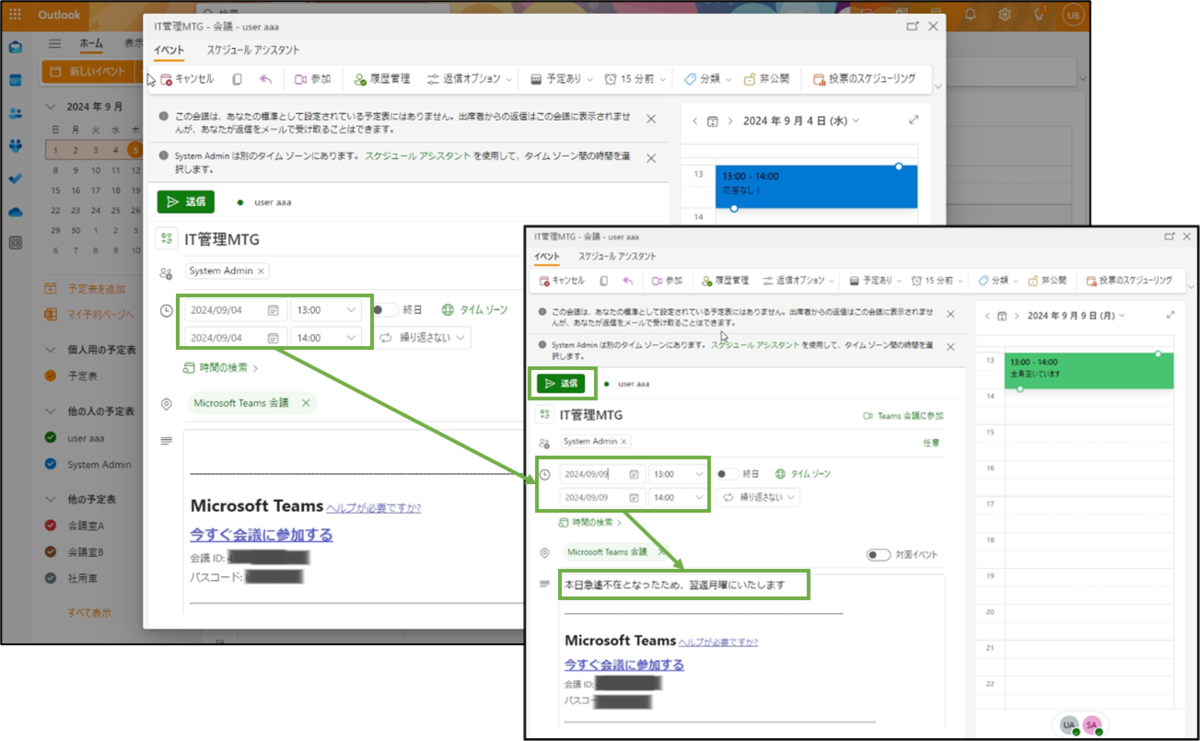Uncheck the user aaa calendar
The image size is (1200, 741).
click(51, 438)
